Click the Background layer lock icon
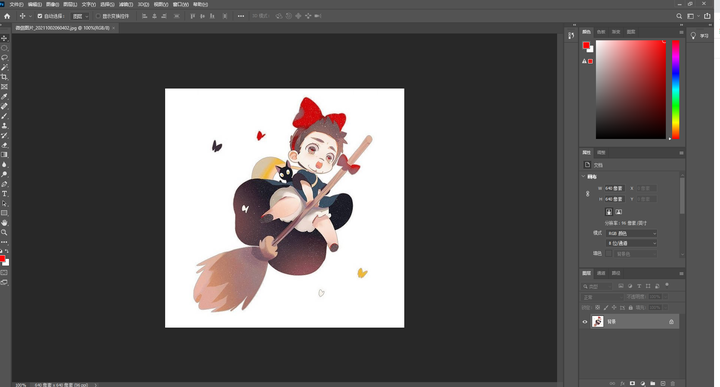 (x=671, y=322)
